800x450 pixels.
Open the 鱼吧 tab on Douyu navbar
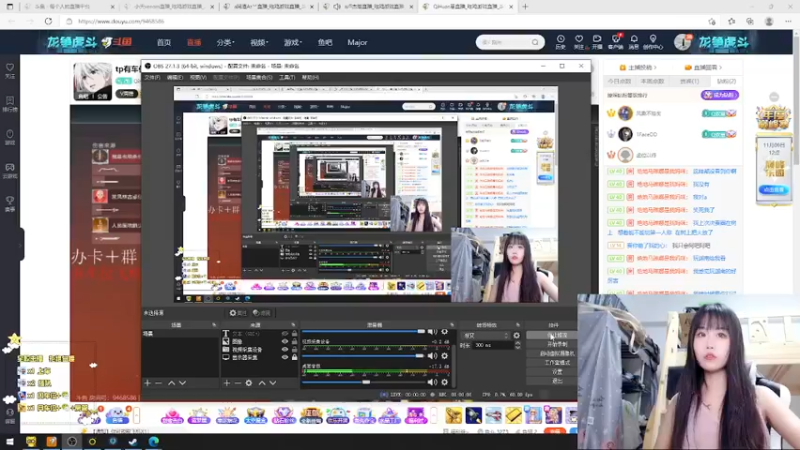point(325,42)
